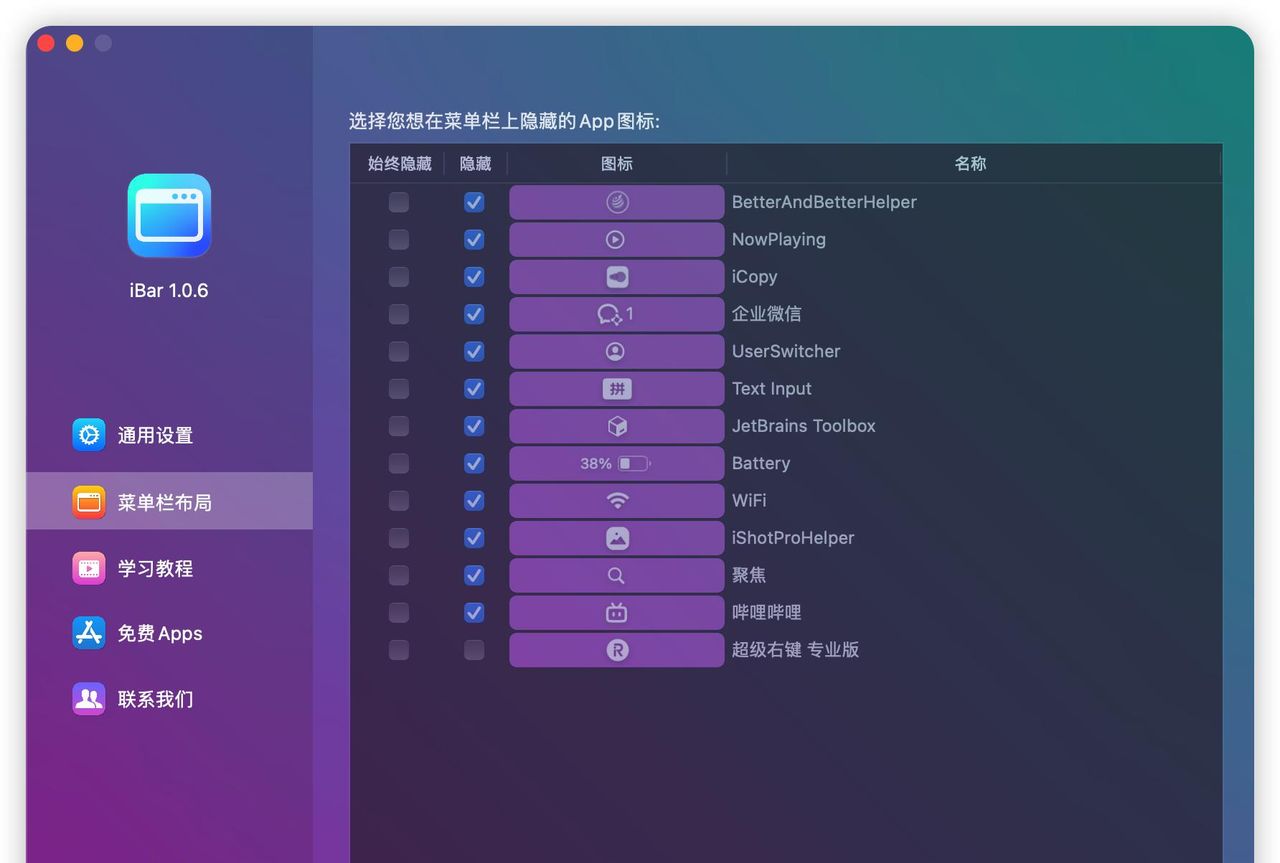1280x863 pixels.
Task: Select the iCopy name text
Action: click(754, 277)
